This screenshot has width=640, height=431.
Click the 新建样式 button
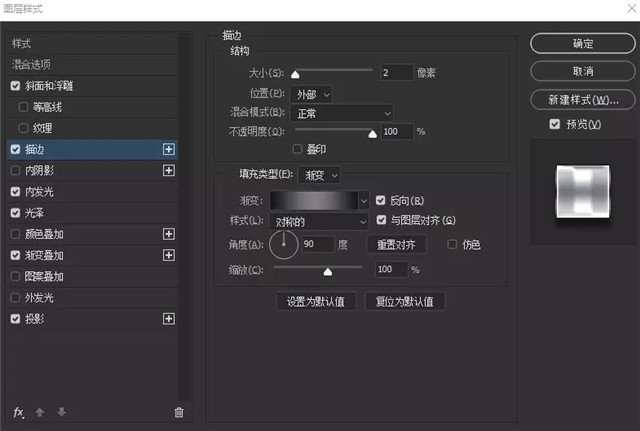coord(582,100)
